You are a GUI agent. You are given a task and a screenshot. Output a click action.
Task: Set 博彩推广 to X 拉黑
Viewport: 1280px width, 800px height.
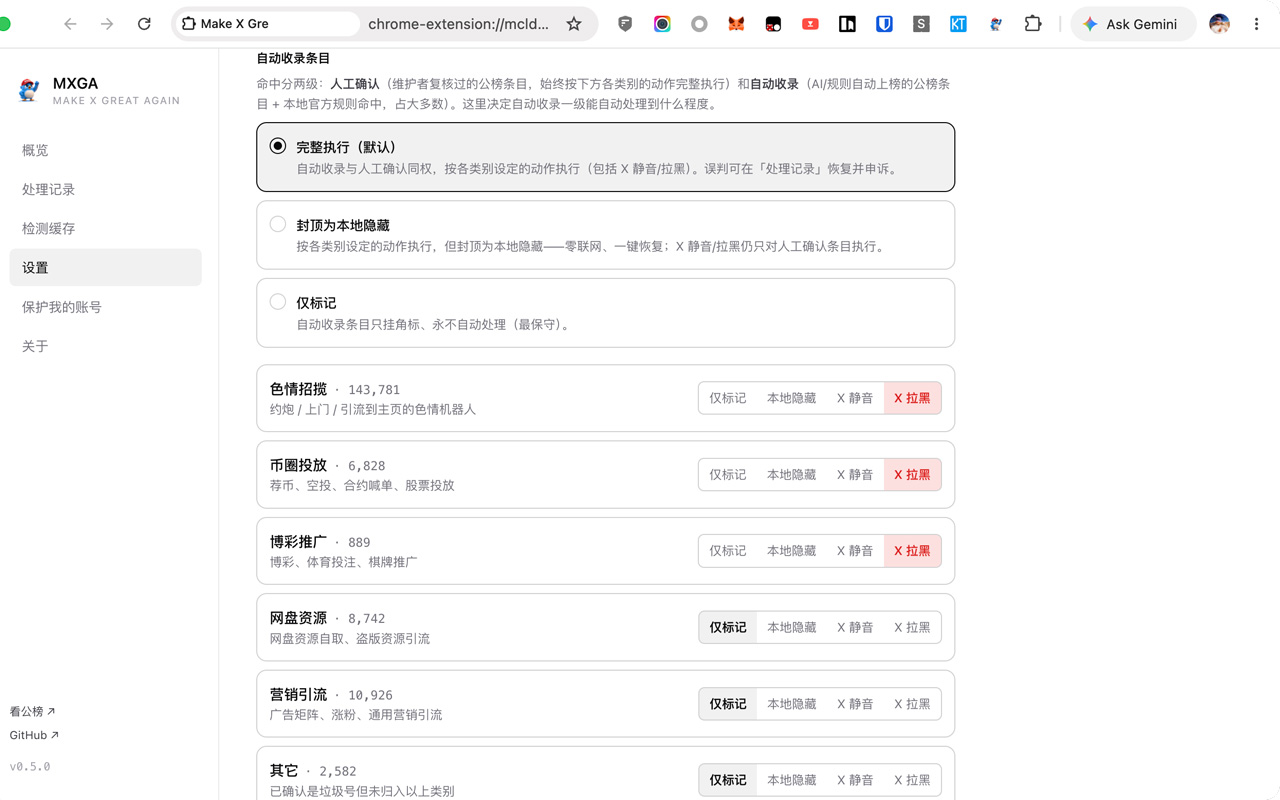pos(912,551)
